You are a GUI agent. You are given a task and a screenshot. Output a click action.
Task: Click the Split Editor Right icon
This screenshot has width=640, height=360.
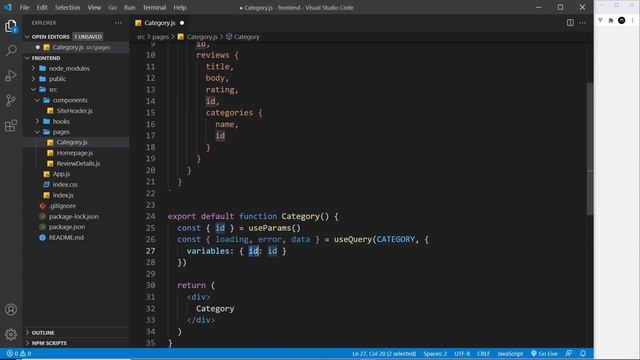coord(570,23)
